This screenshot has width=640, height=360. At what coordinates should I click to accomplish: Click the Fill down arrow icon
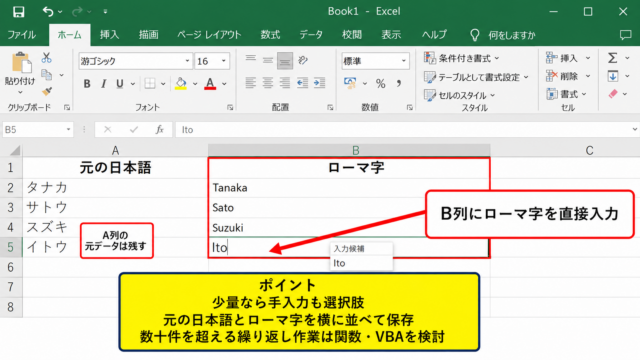tap(613, 76)
